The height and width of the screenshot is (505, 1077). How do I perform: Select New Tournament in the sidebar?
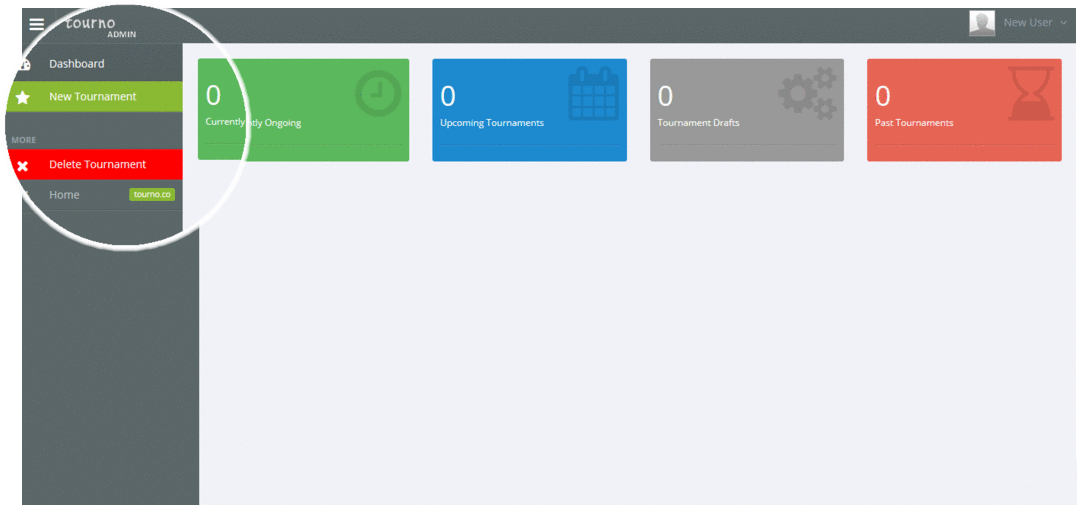[93, 97]
